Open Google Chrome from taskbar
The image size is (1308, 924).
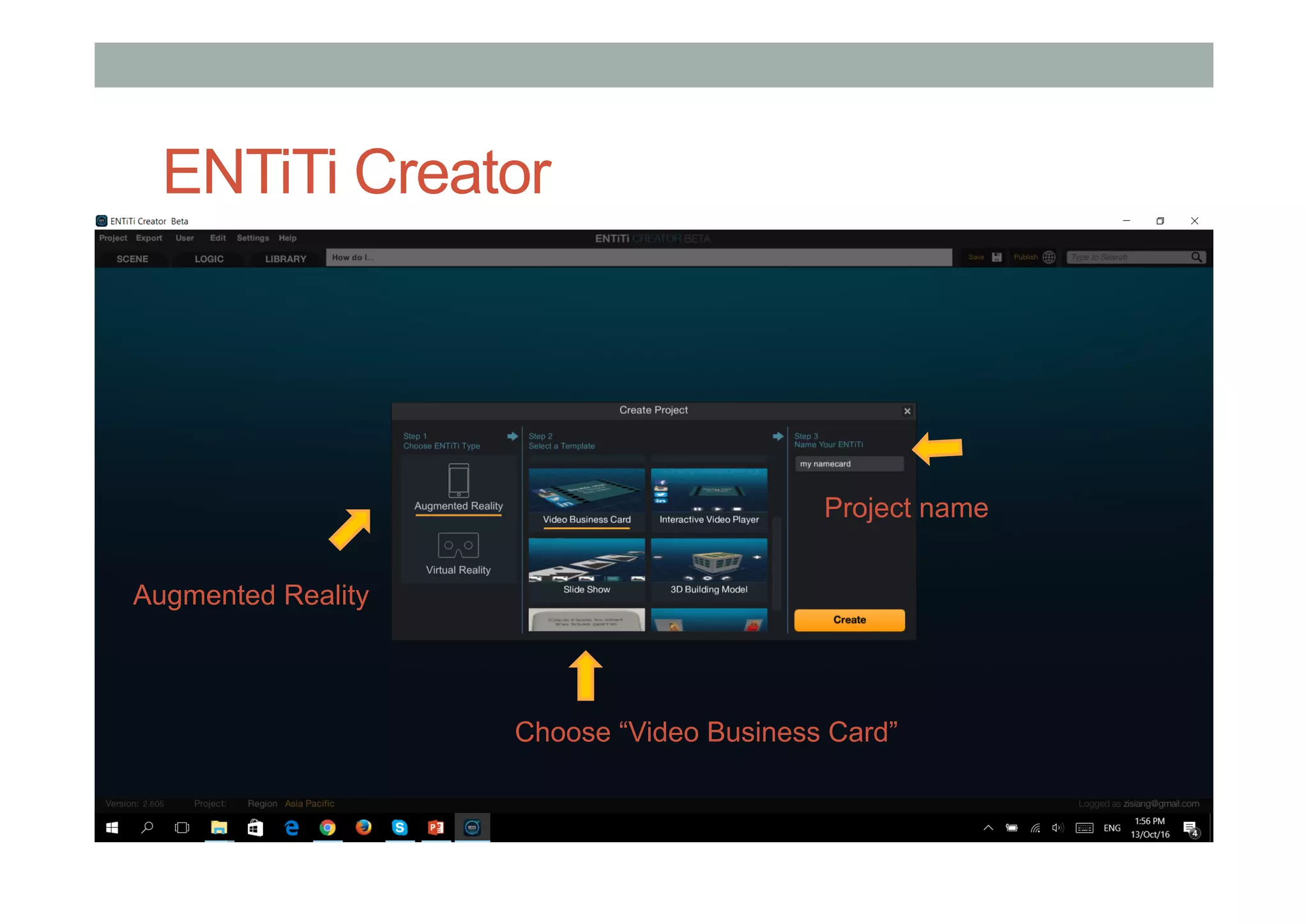[x=328, y=828]
